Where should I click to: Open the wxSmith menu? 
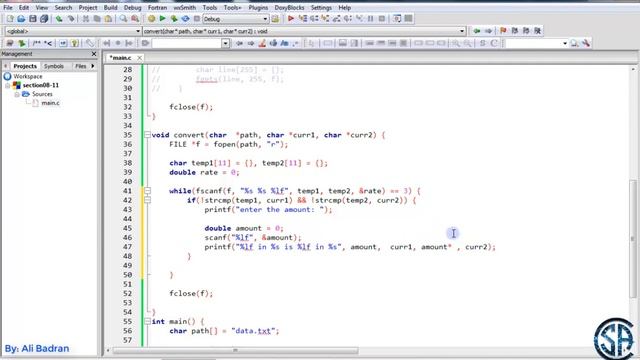coord(184,7)
